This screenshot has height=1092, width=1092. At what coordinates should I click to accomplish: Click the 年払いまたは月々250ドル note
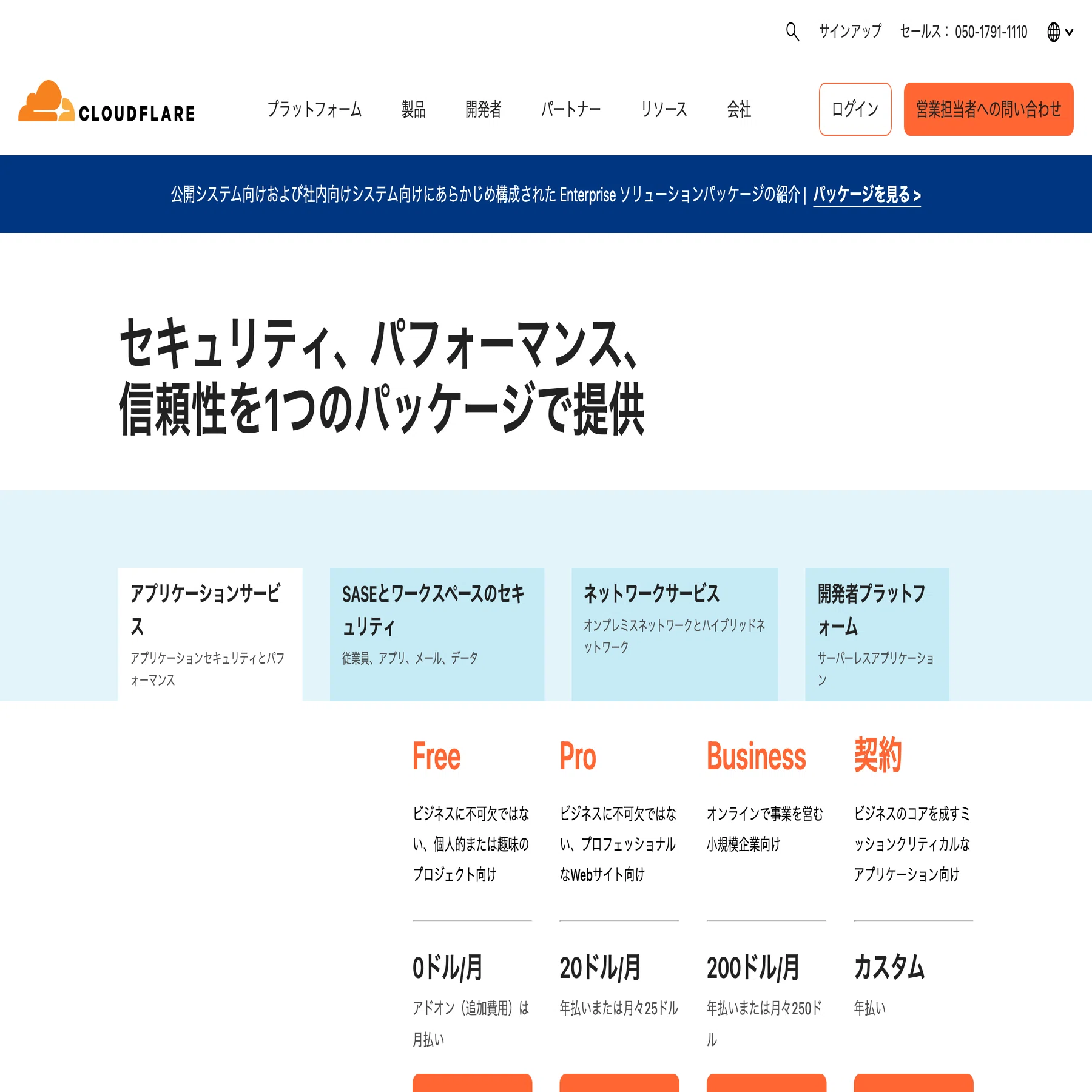coord(764,1024)
